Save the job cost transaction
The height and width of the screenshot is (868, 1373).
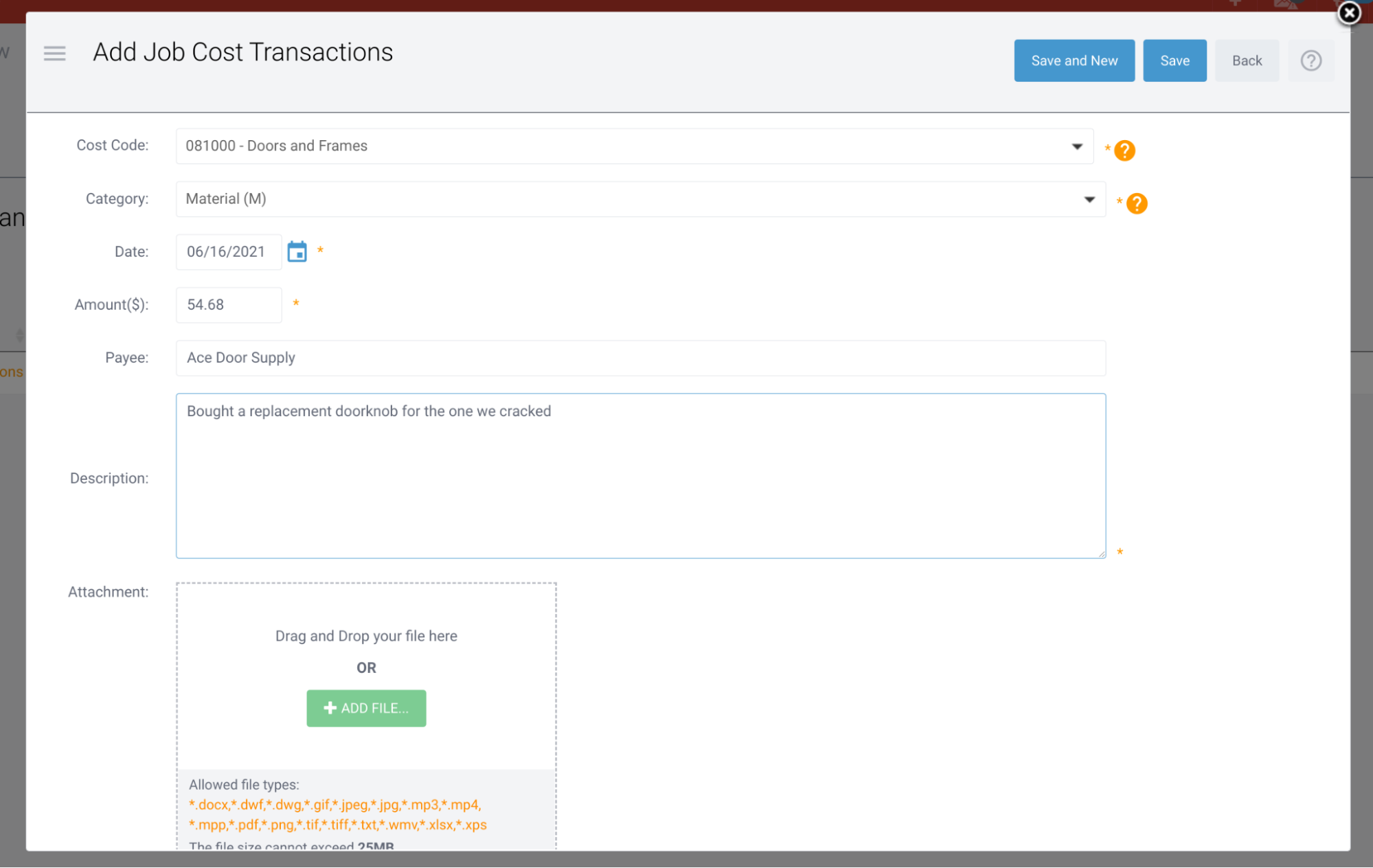click(1175, 60)
